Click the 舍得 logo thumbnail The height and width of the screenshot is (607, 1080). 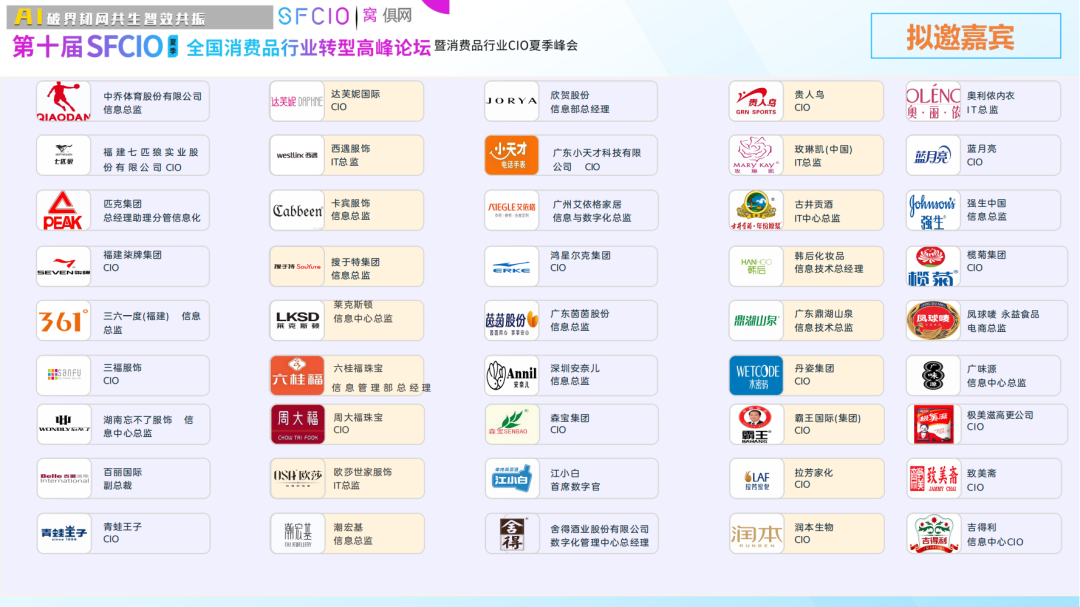pyautogui.click(x=511, y=533)
